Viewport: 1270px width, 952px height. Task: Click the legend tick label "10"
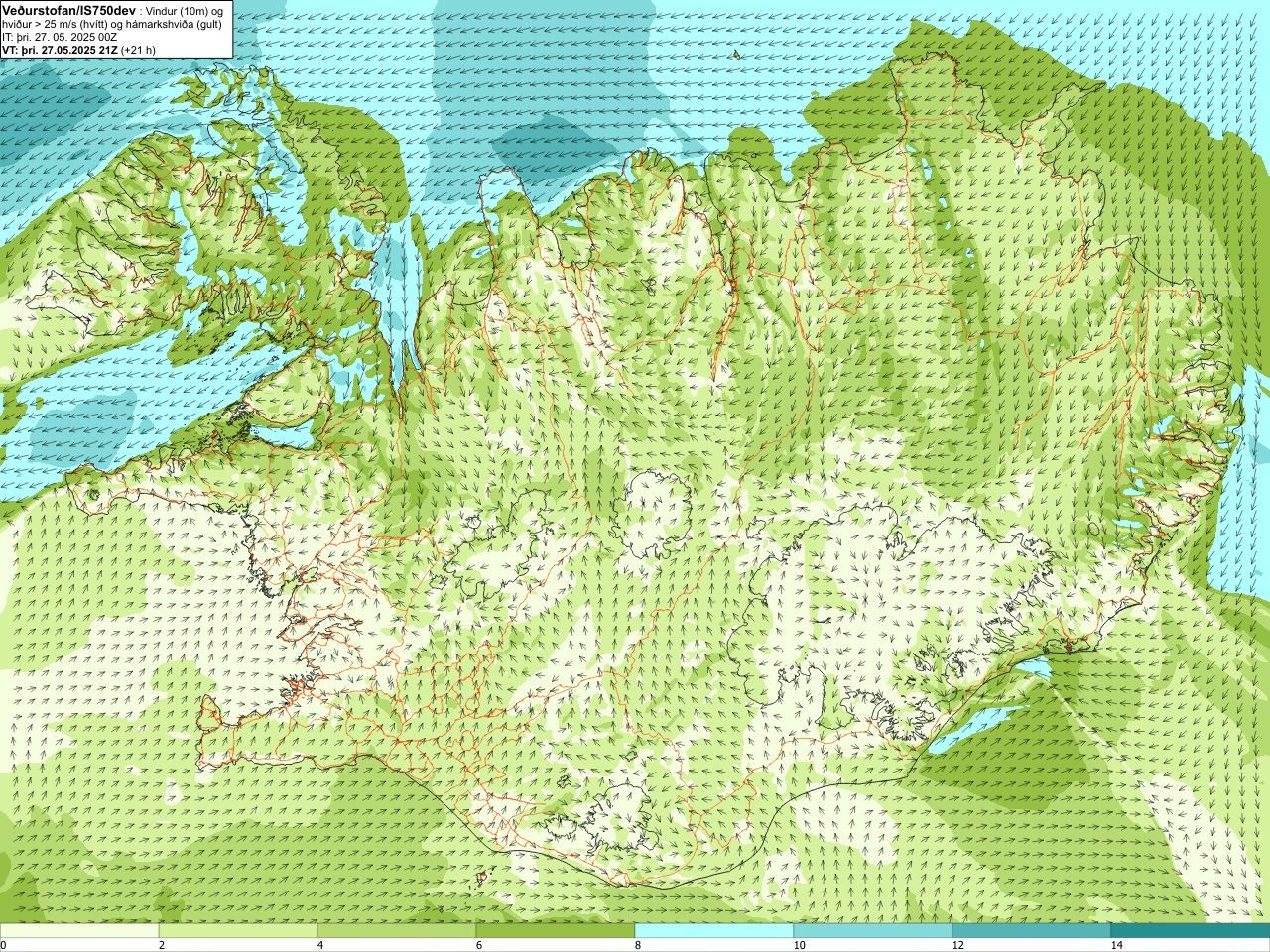point(798,945)
